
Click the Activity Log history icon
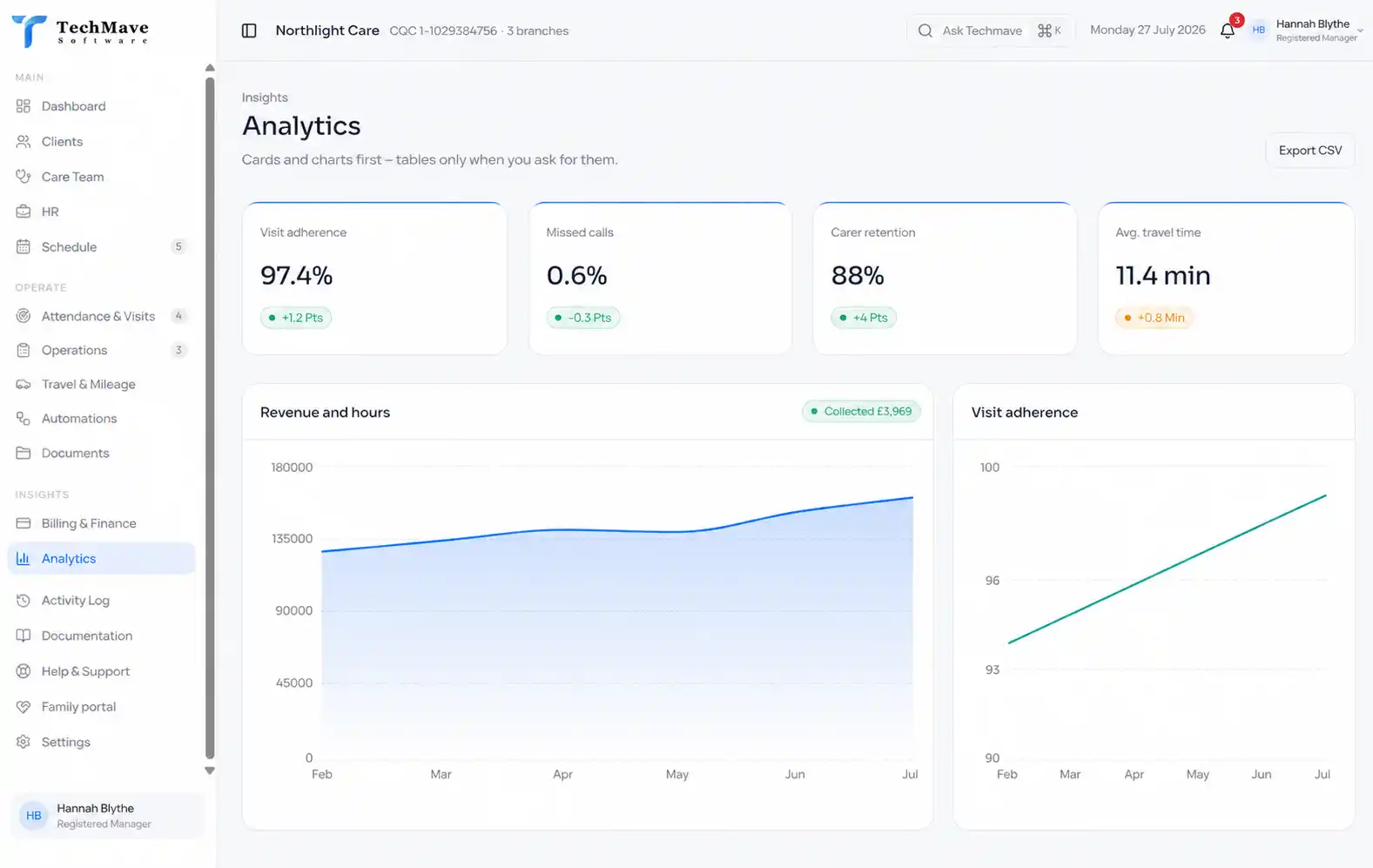[24, 600]
